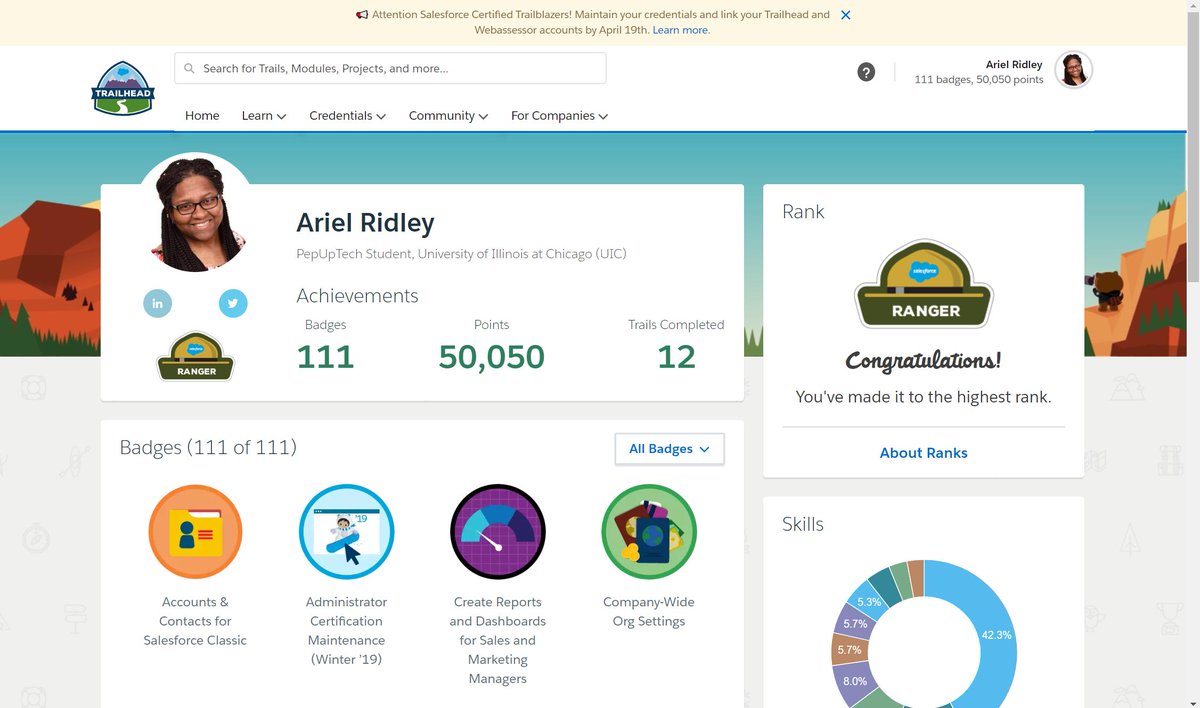Go to the Home menu item

point(202,116)
